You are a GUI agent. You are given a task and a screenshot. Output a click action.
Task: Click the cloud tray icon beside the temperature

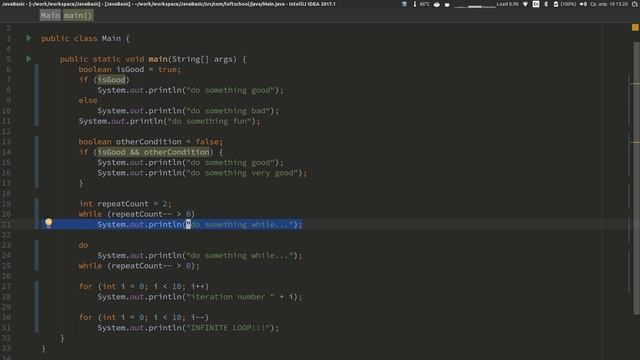click(x=437, y=4)
